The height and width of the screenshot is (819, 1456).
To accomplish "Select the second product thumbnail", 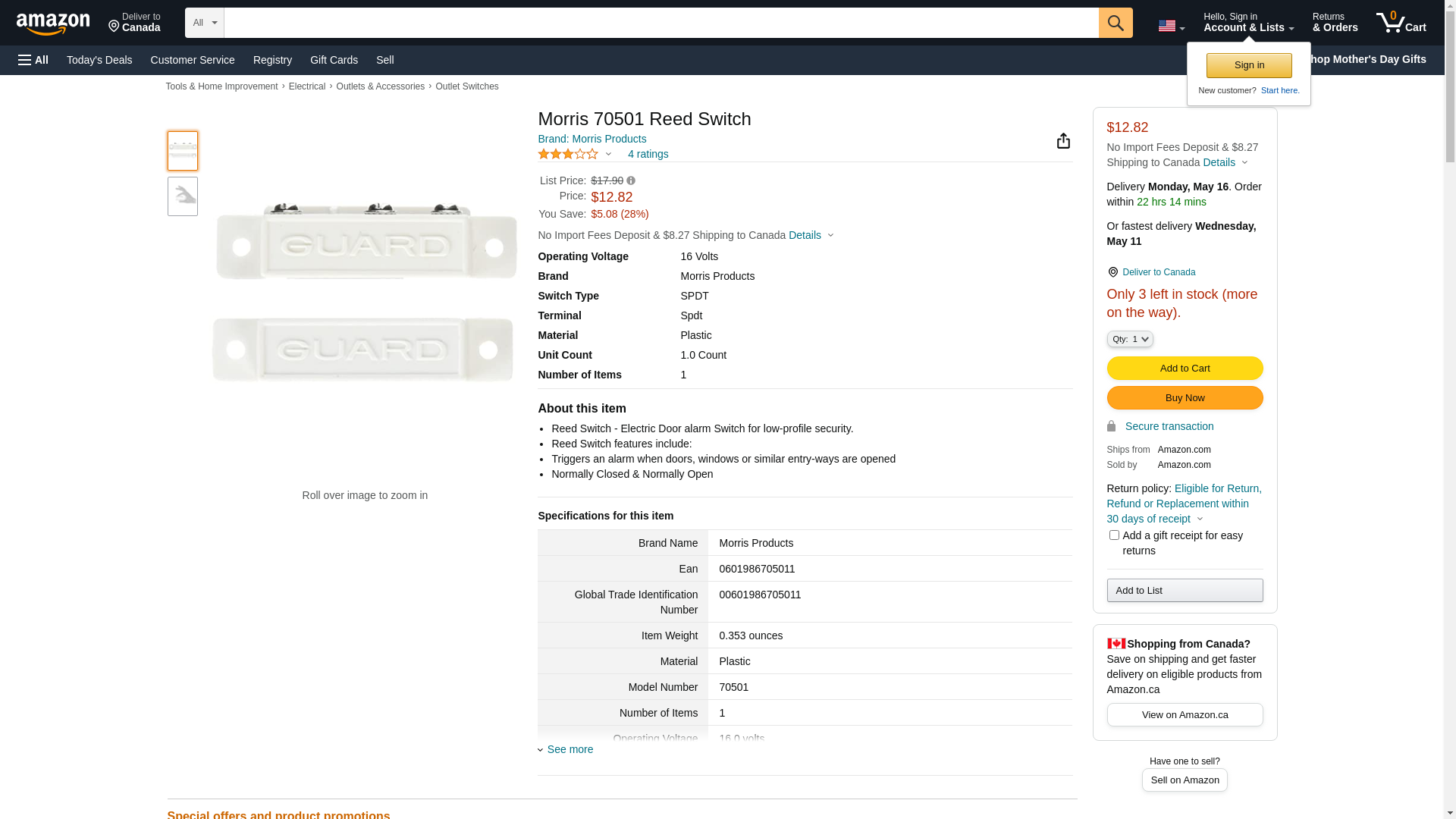I will (x=183, y=196).
